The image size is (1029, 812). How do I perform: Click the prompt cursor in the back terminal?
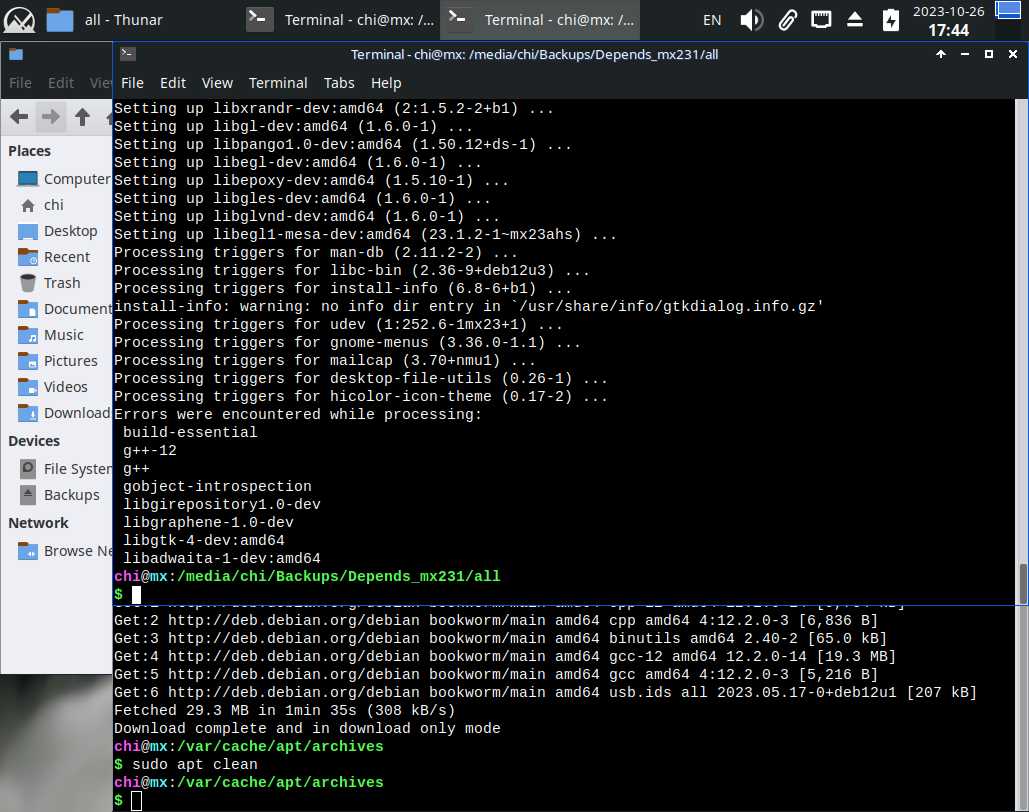coord(136,801)
